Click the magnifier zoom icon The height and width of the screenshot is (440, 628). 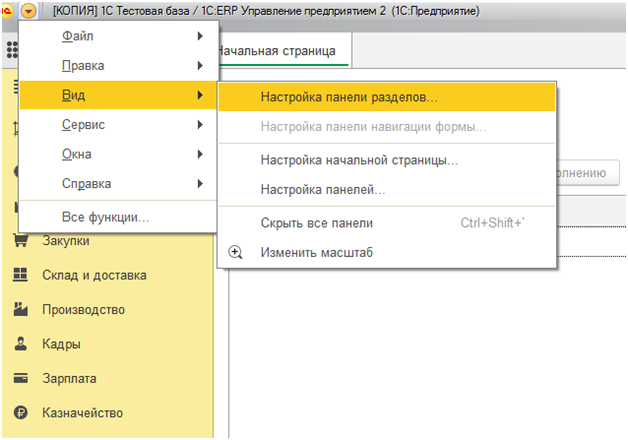click(235, 252)
